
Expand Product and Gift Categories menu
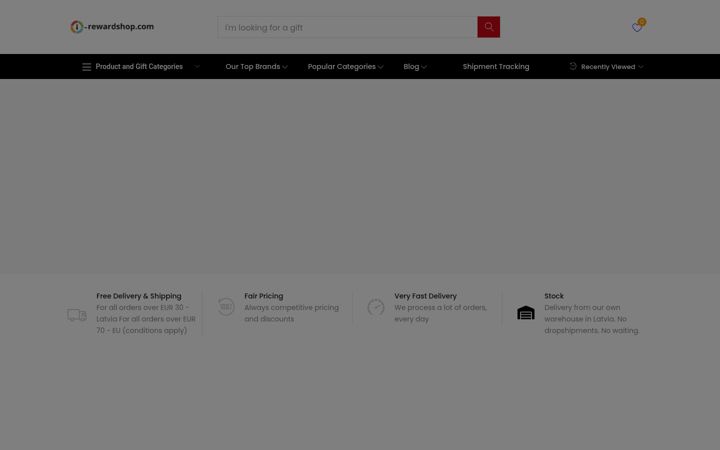click(x=141, y=67)
